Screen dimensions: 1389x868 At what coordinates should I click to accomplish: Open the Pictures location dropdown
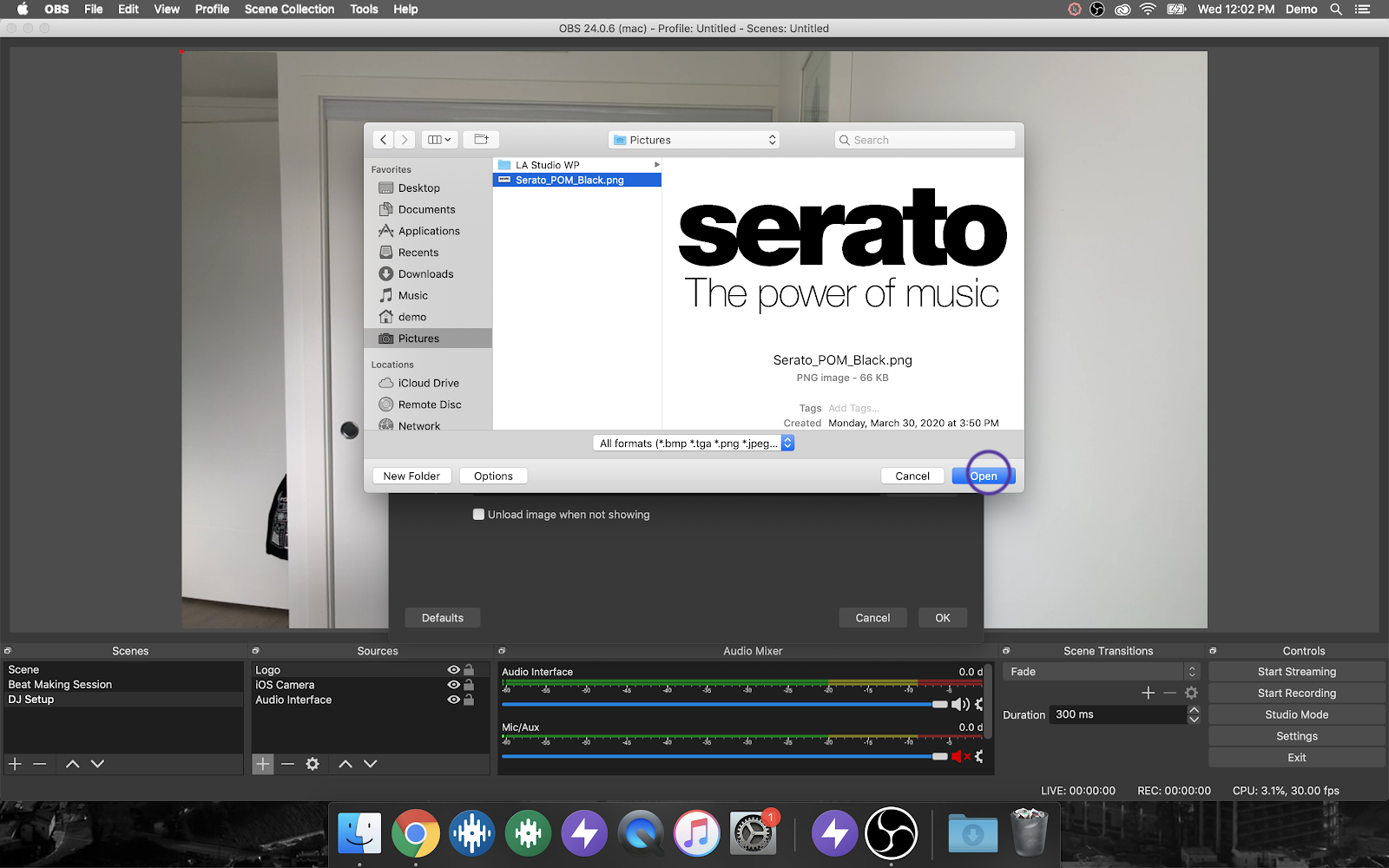[x=694, y=140]
